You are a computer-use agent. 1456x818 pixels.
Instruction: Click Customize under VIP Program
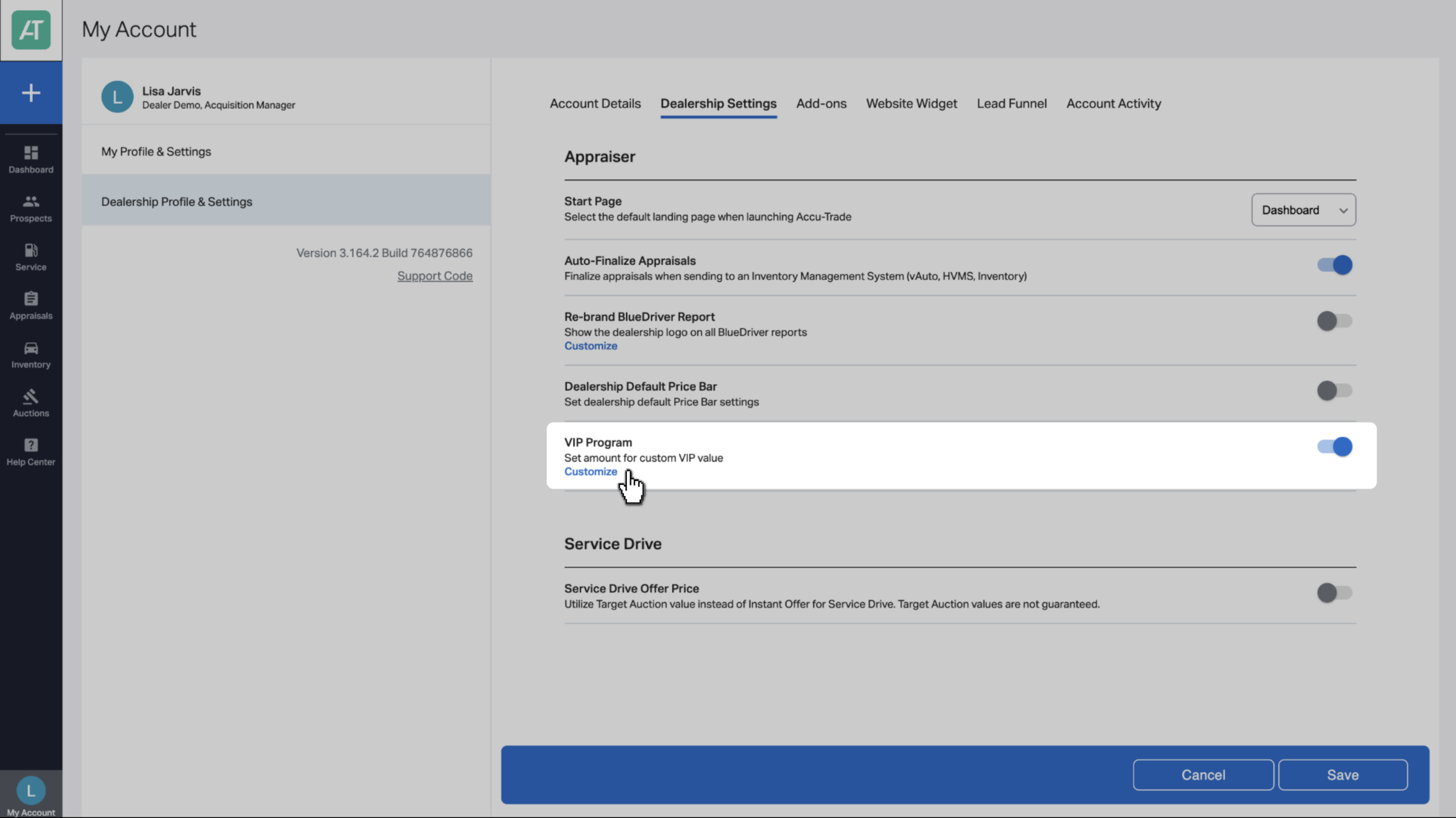pyautogui.click(x=590, y=471)
